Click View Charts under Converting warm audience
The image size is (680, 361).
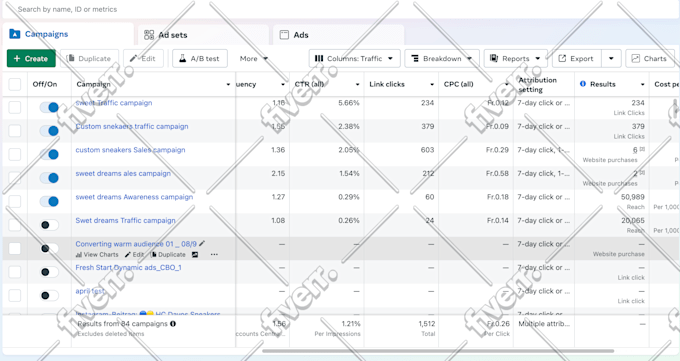[x=97, y=255]
